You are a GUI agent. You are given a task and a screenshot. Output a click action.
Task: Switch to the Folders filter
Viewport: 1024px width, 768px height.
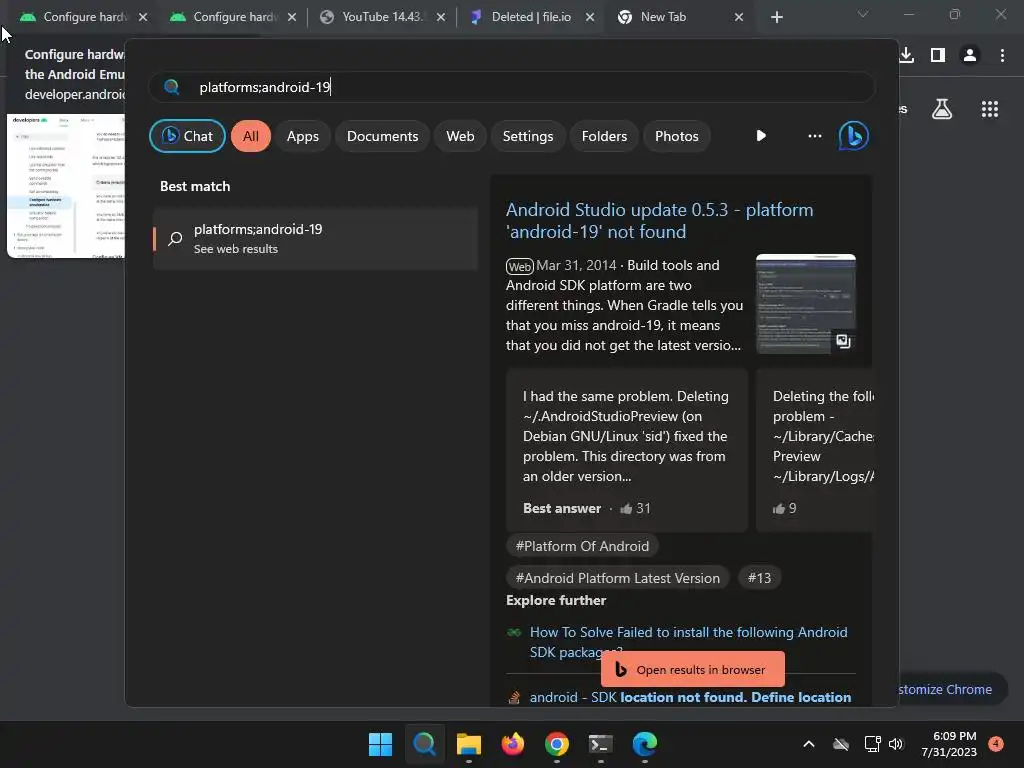(x=604, y=136)
